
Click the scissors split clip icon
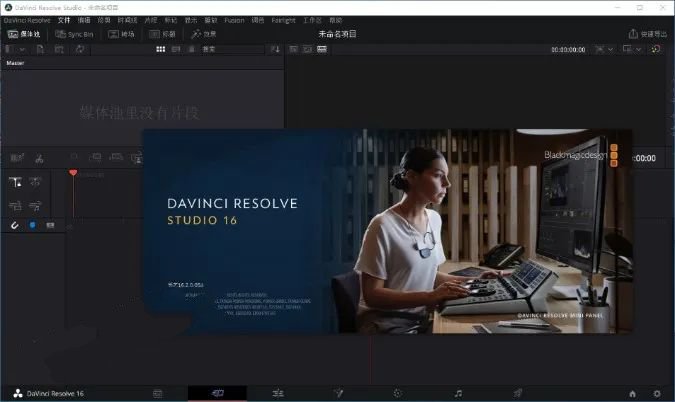(39, 158)
